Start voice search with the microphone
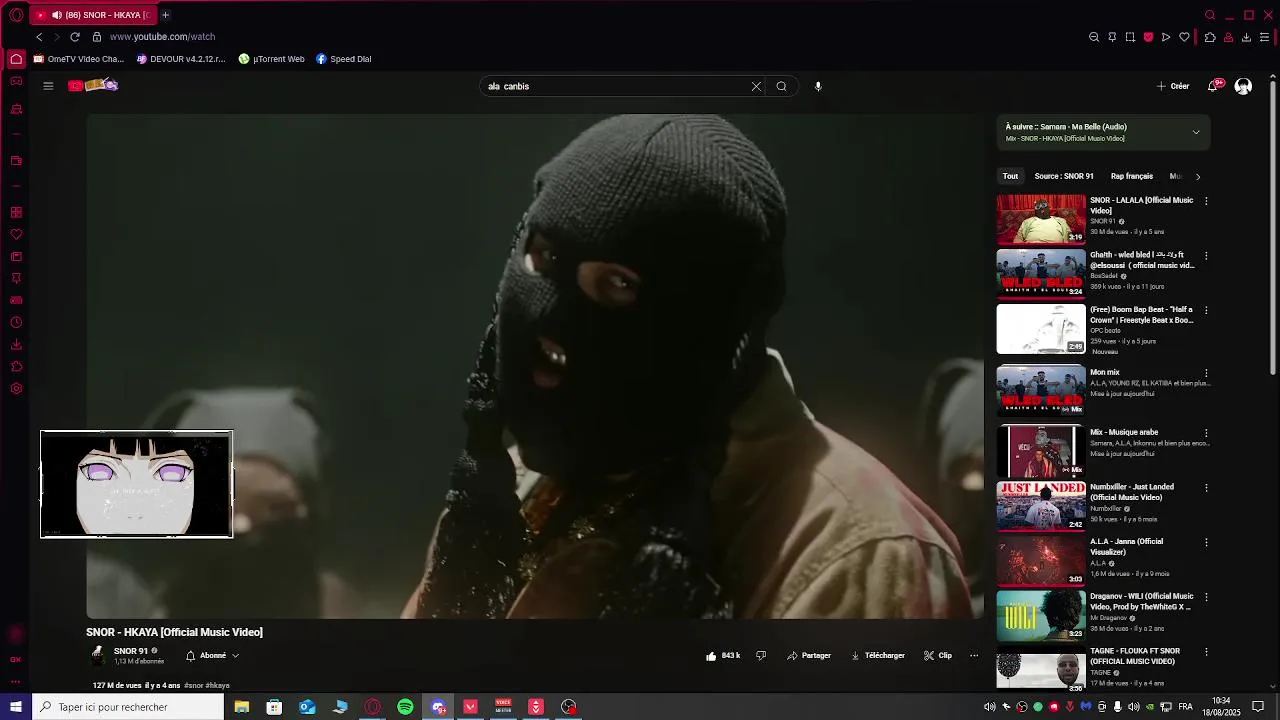Screen dimensions: 1280x720 click(x=818, y=86)
